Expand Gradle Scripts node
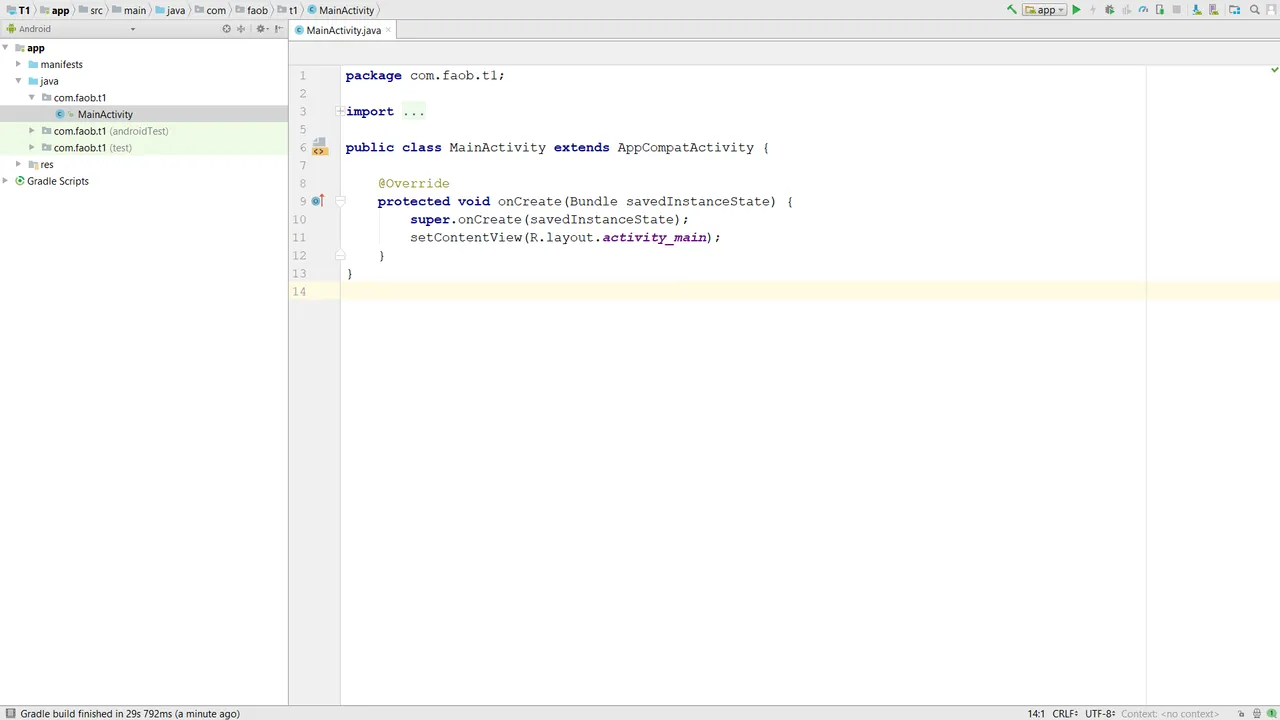 click(6, 181)
